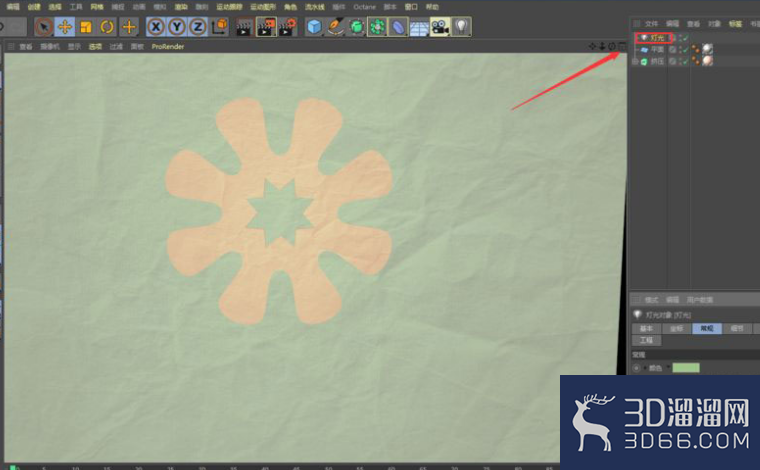Click viewport pan move icon
760x470 pixels.
(x=592, y=46)
